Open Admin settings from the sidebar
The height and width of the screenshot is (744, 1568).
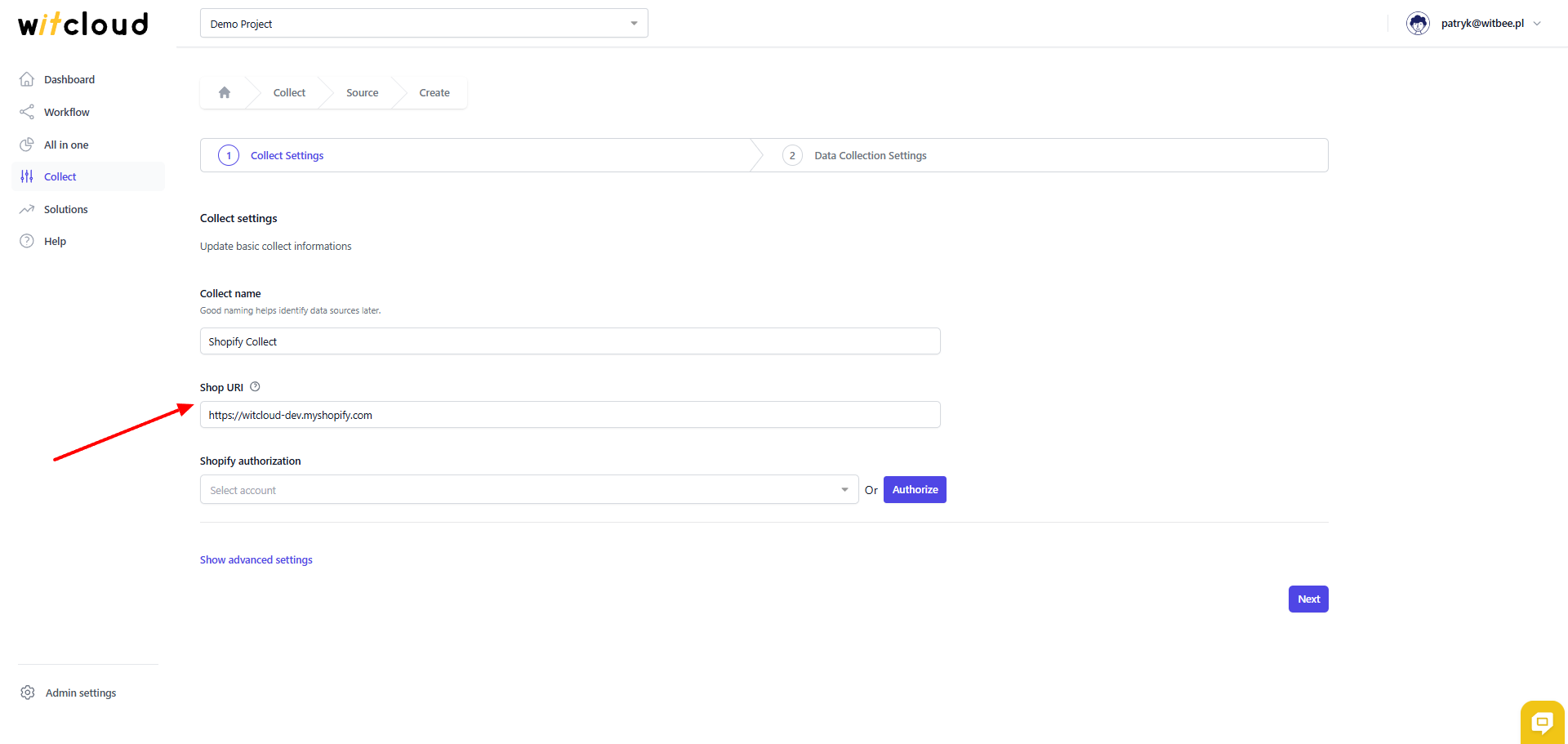tap(81, 693)
